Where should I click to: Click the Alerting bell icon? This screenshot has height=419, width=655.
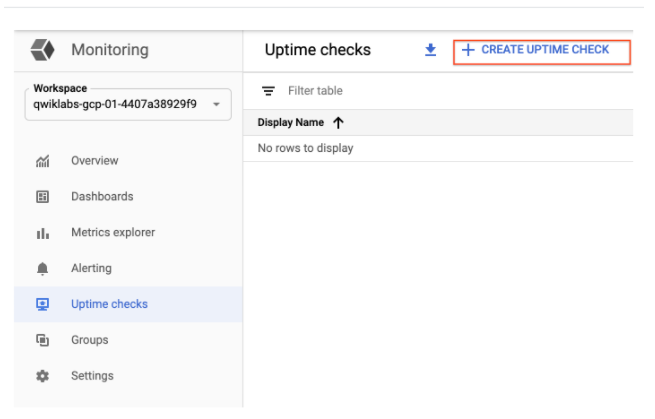point(42,269)
